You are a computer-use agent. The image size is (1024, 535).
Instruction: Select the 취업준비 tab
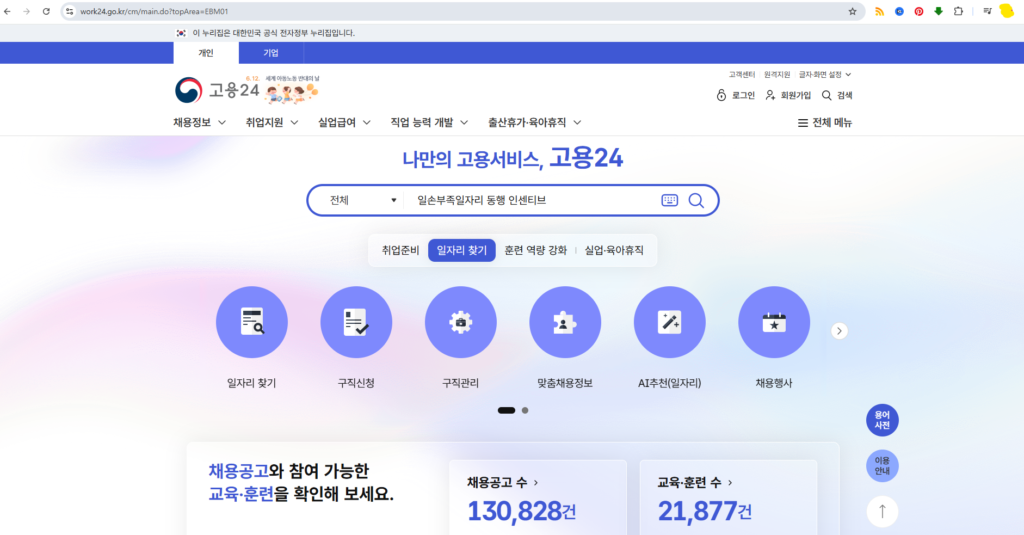coord(400,250)
